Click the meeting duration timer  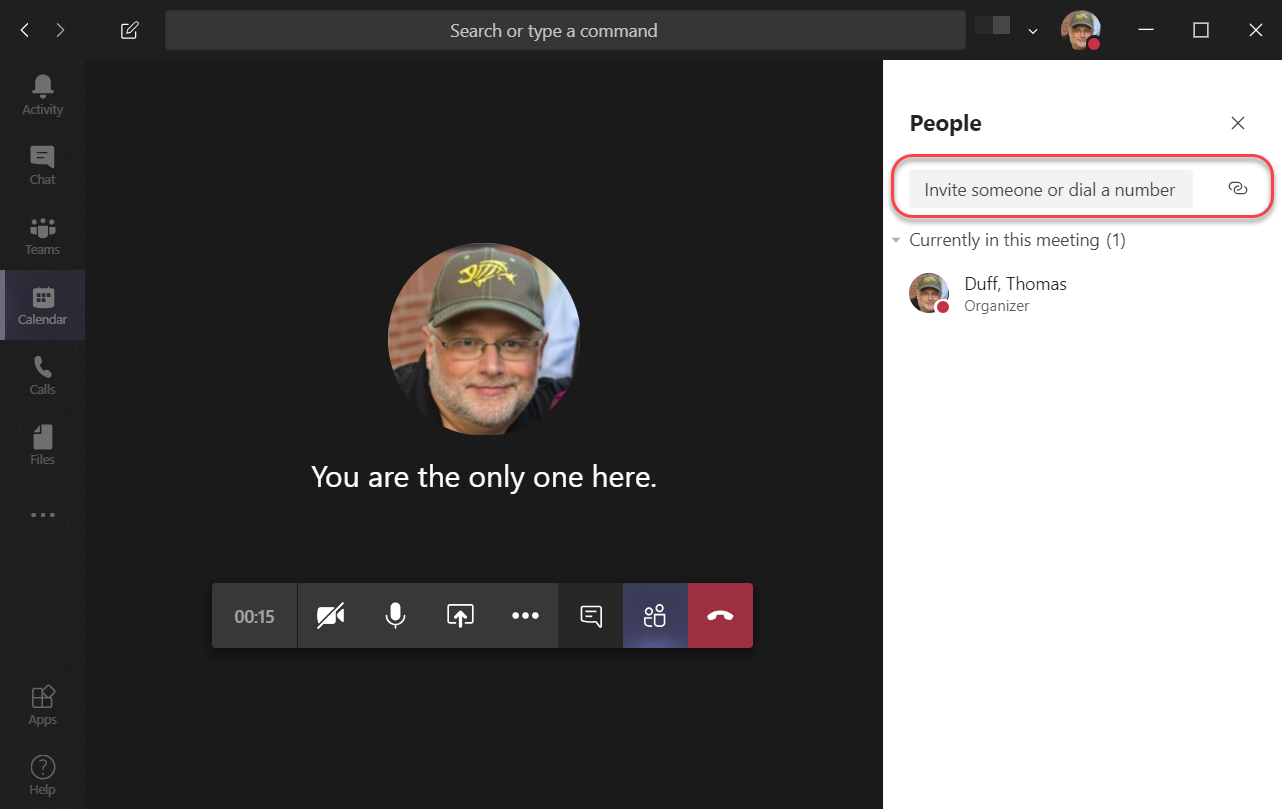pyautogui.click(x=254, y=615)
